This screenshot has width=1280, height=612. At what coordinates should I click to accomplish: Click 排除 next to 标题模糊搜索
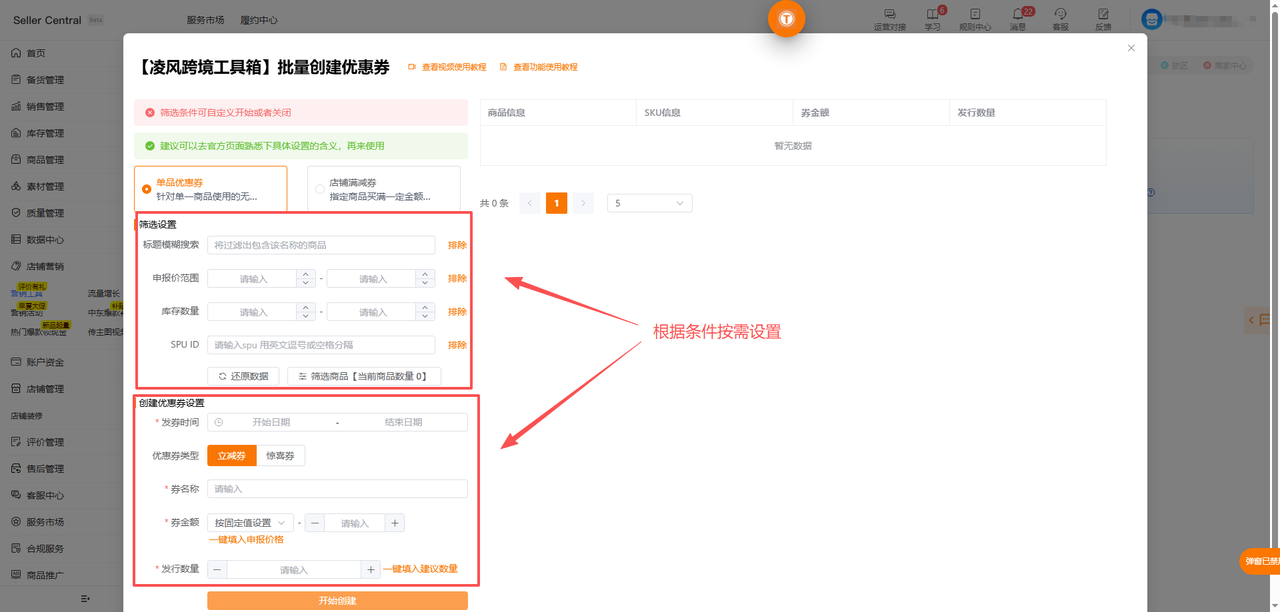[457, 245]
